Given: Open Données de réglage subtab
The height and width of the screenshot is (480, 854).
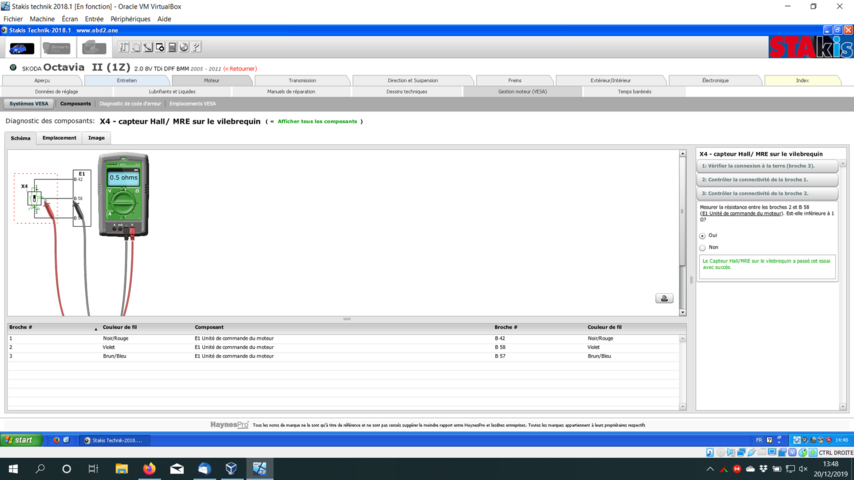Looking at the screenshot, I should coord(56,92).
